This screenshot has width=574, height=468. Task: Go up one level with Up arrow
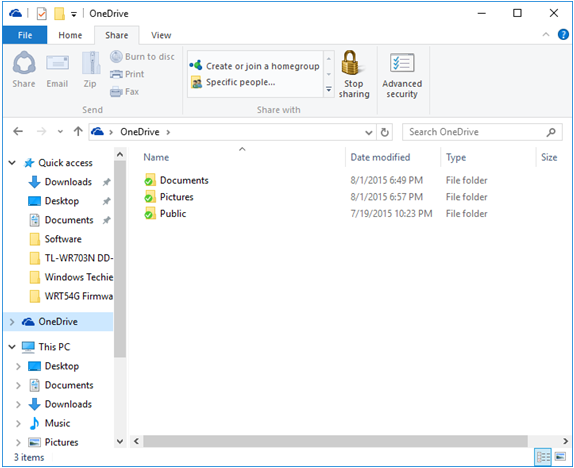coord(78,131)
